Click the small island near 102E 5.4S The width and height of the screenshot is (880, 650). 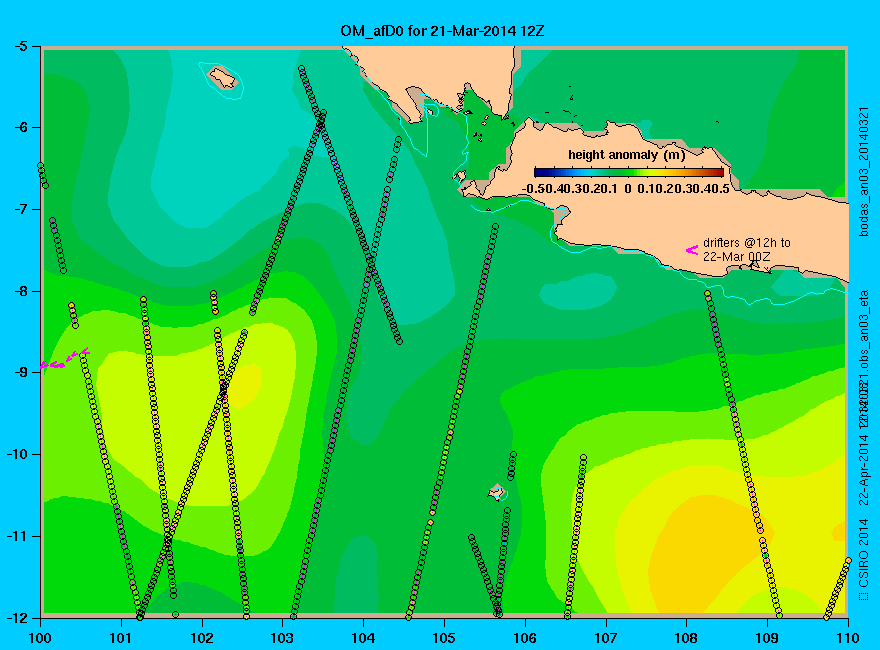[223, 78]
